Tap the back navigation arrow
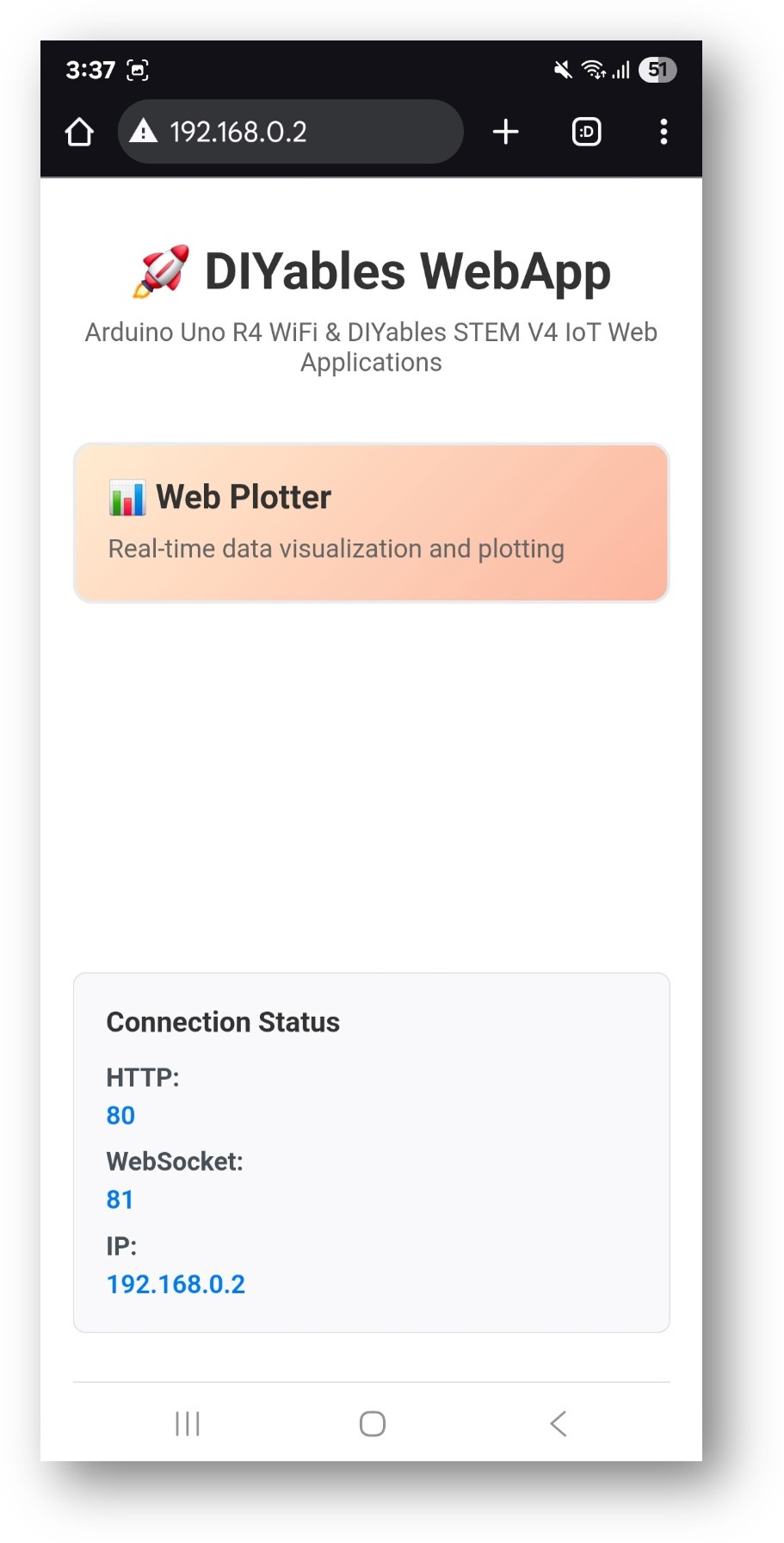Screen dimensions: 784x1543 (558, 1423)
